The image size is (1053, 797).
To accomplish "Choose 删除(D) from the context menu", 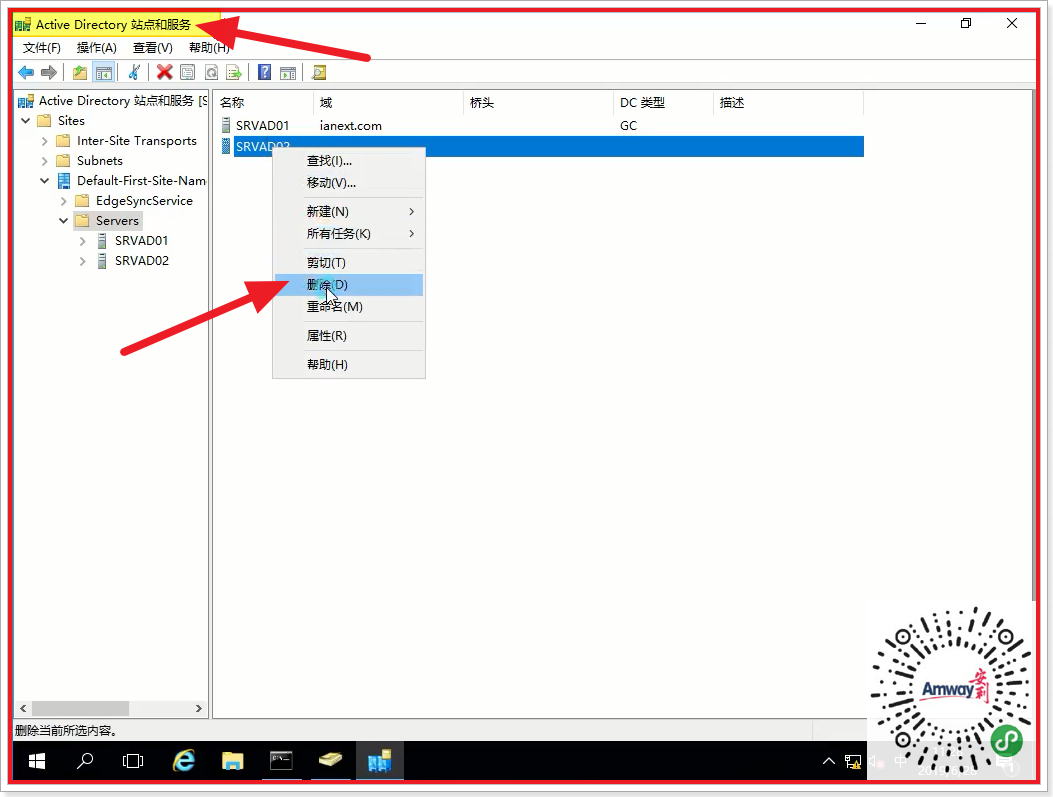I will (349, 285).
